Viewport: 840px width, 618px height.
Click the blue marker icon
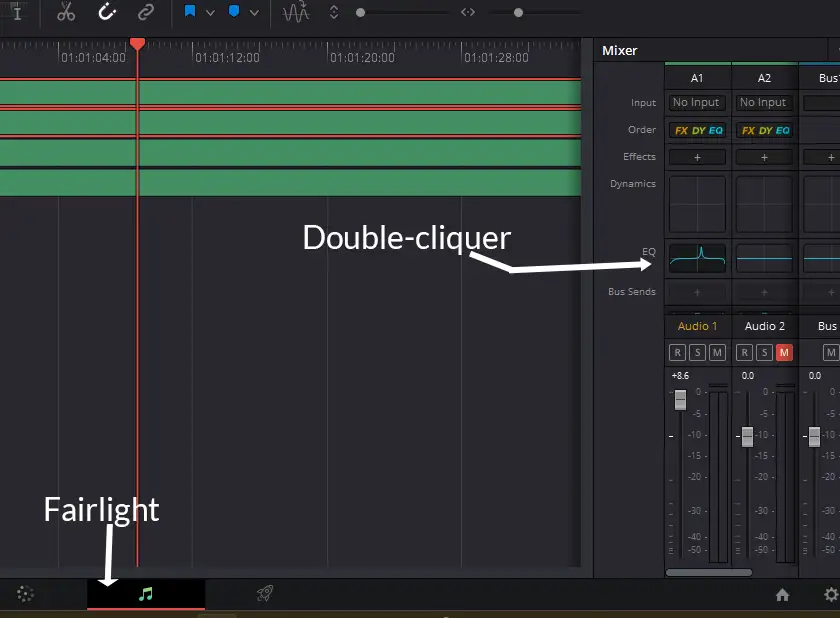pyautogui.click(x=234, y=13)
